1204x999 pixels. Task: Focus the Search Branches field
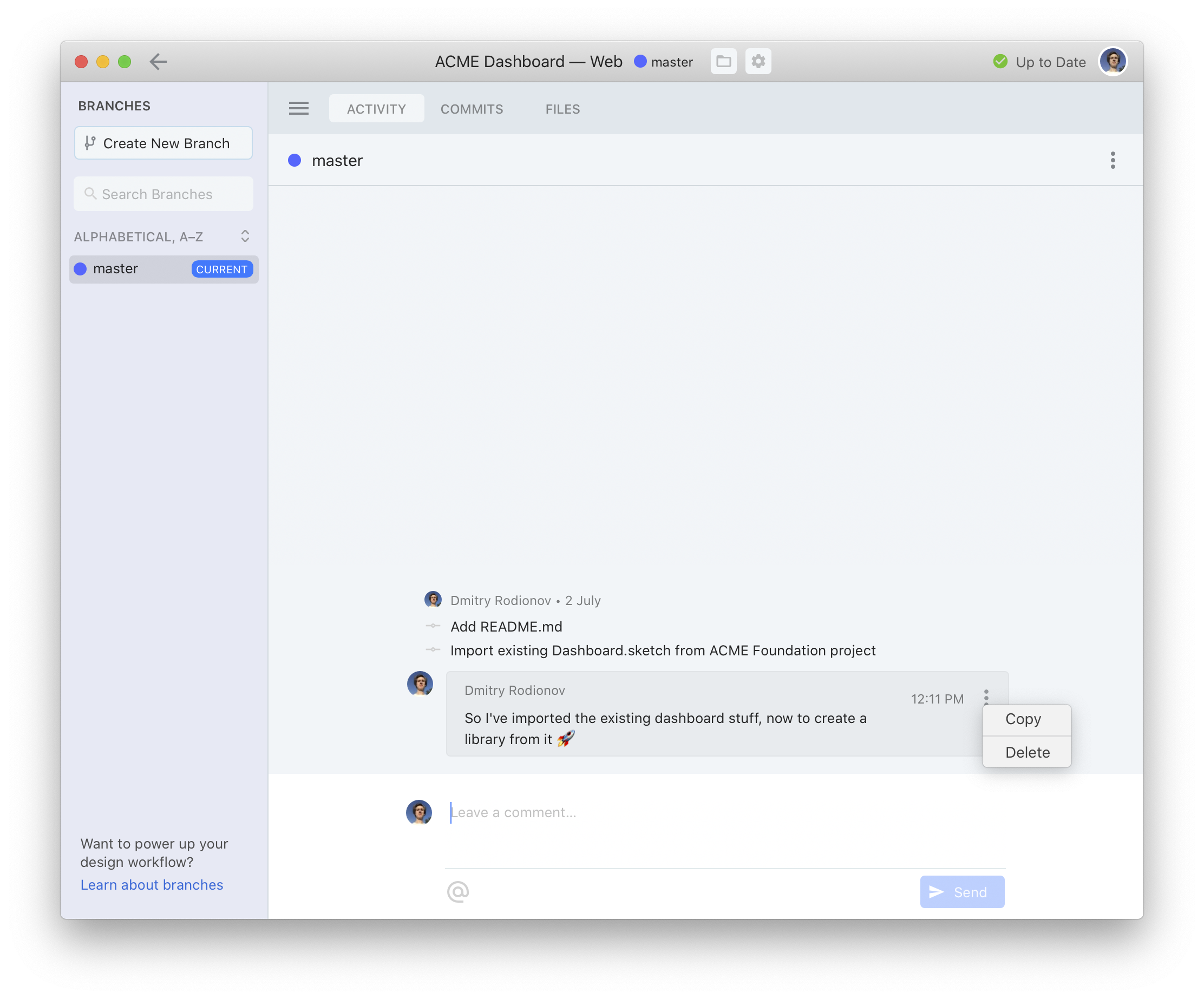(163, 194)
